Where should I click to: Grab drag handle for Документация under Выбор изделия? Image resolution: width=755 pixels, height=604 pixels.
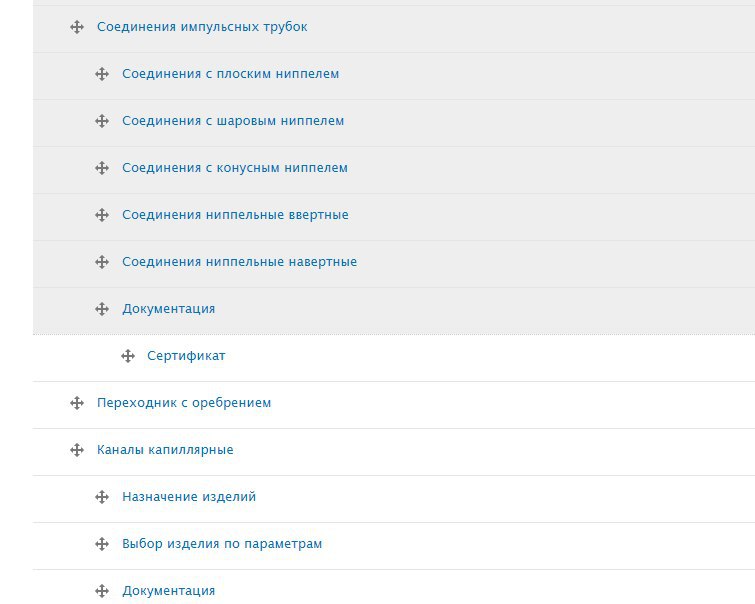[102, 591]
